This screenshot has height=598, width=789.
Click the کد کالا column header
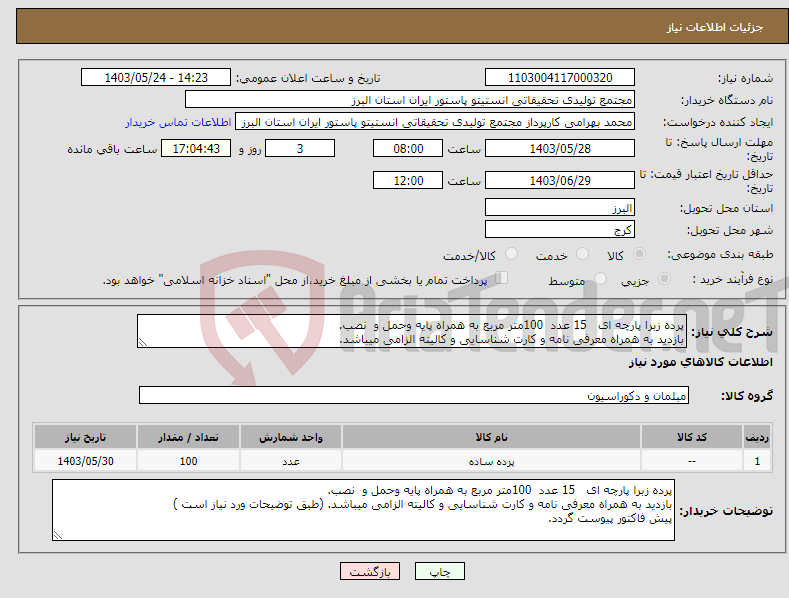pyautogui.click(x=692, y=437)
